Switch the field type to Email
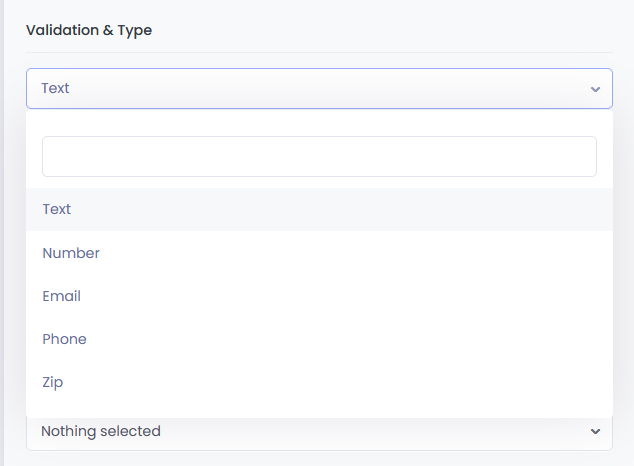 [x=319, y=296]
